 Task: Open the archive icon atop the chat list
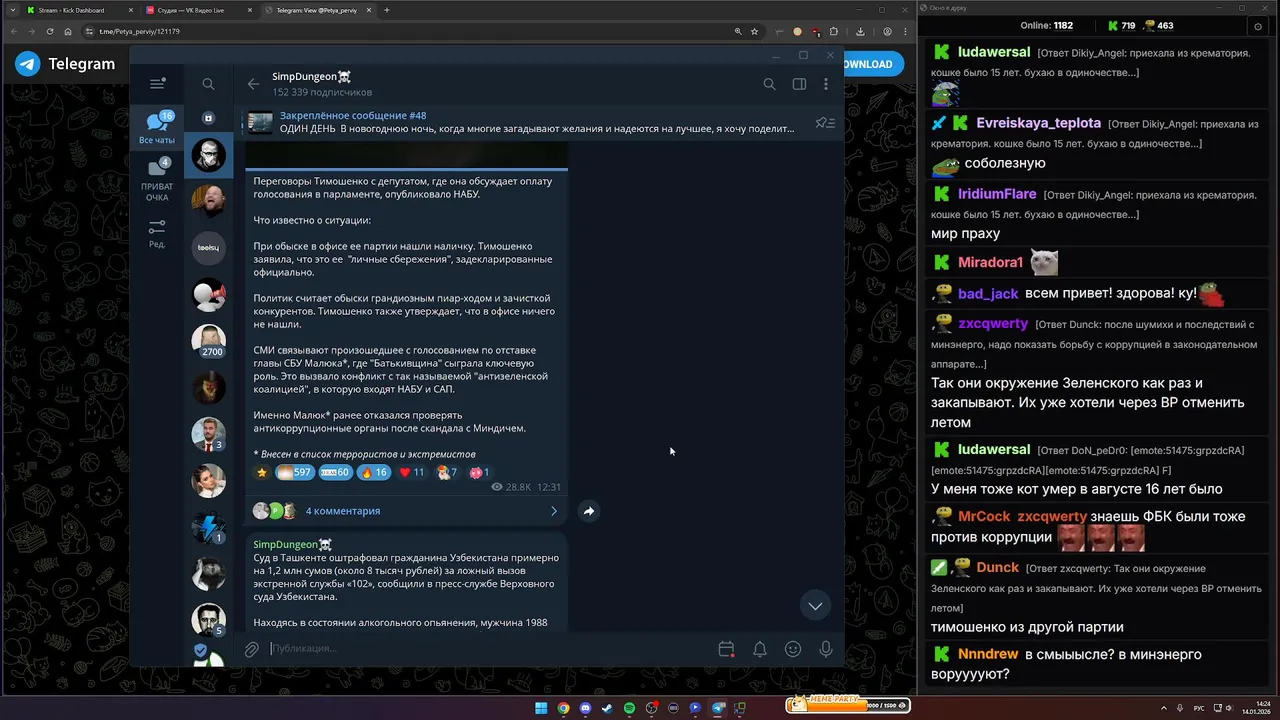tap(208, 118)
